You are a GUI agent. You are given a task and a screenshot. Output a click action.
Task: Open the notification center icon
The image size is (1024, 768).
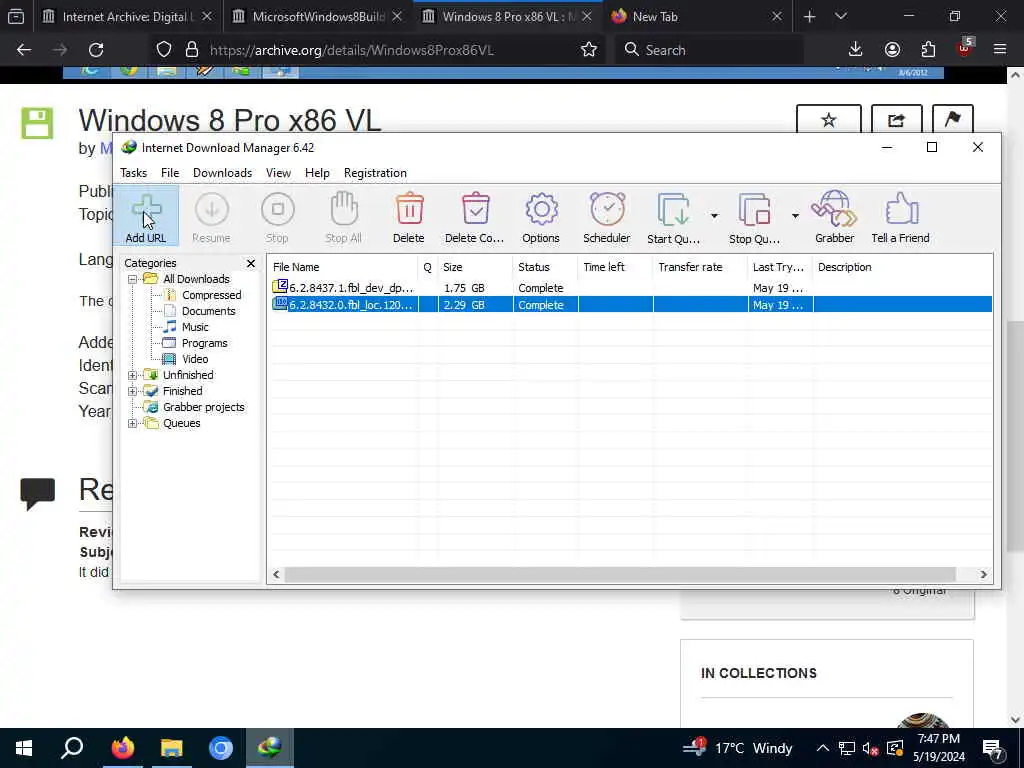point(993,748)
